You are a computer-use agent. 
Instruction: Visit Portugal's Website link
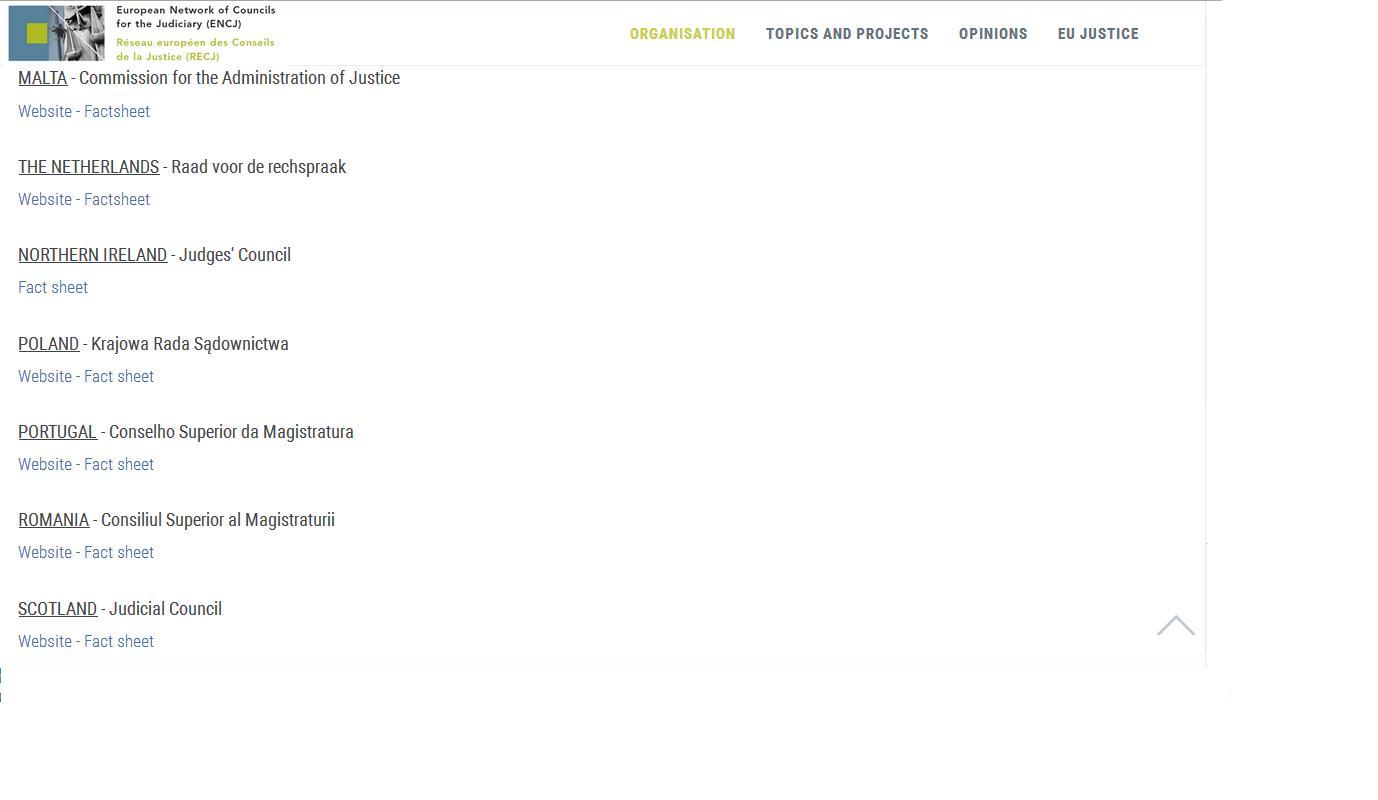[x=45, y=464]
